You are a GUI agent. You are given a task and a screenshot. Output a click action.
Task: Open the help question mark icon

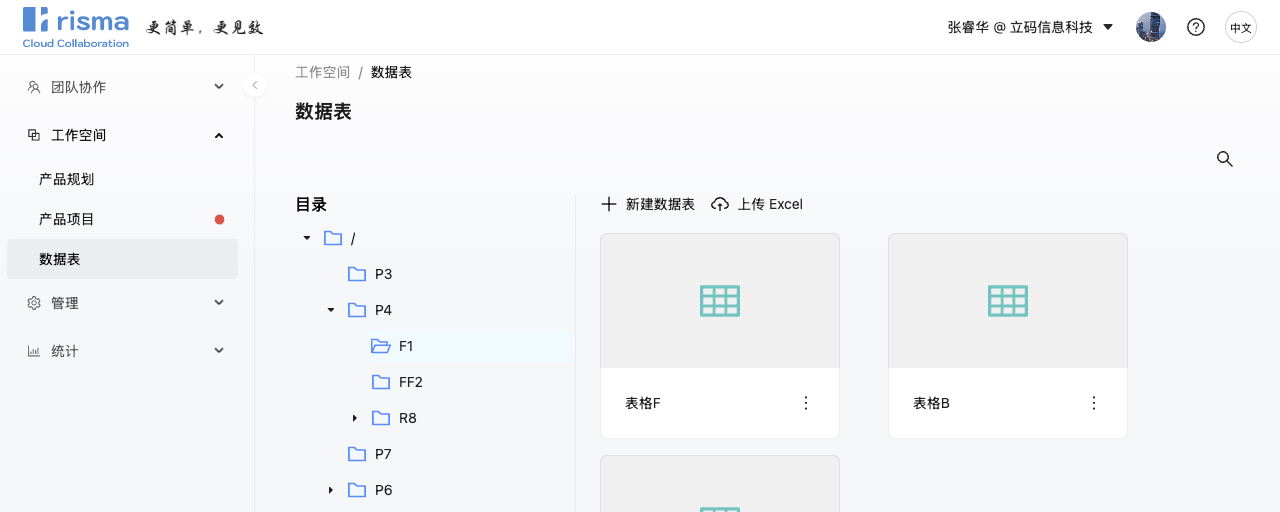coord(1196,27)
